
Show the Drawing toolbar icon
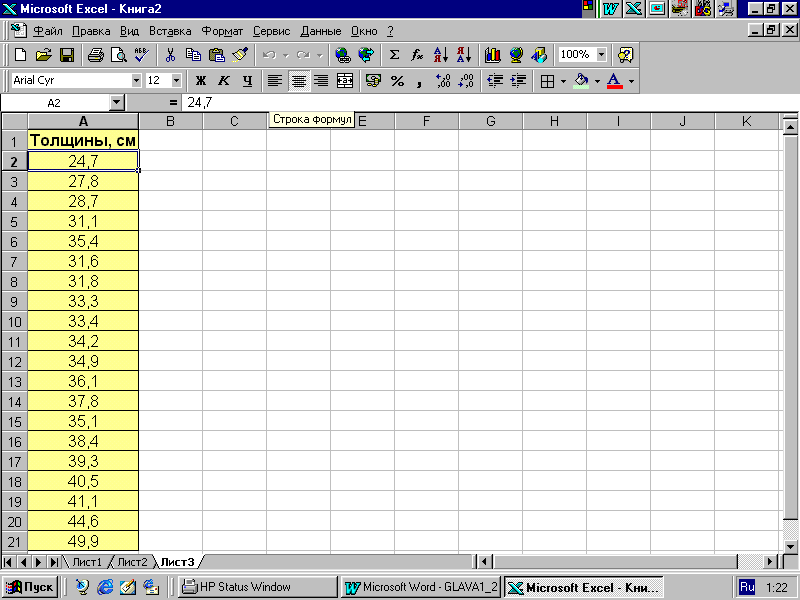click(539, 55)
